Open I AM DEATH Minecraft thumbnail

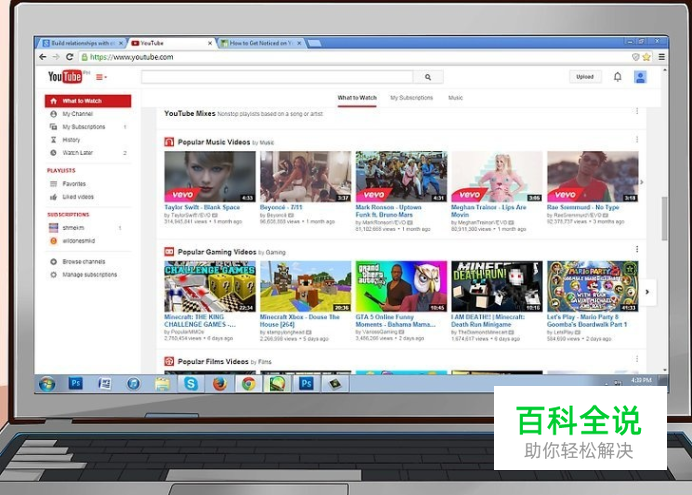(x=497, y=286)
